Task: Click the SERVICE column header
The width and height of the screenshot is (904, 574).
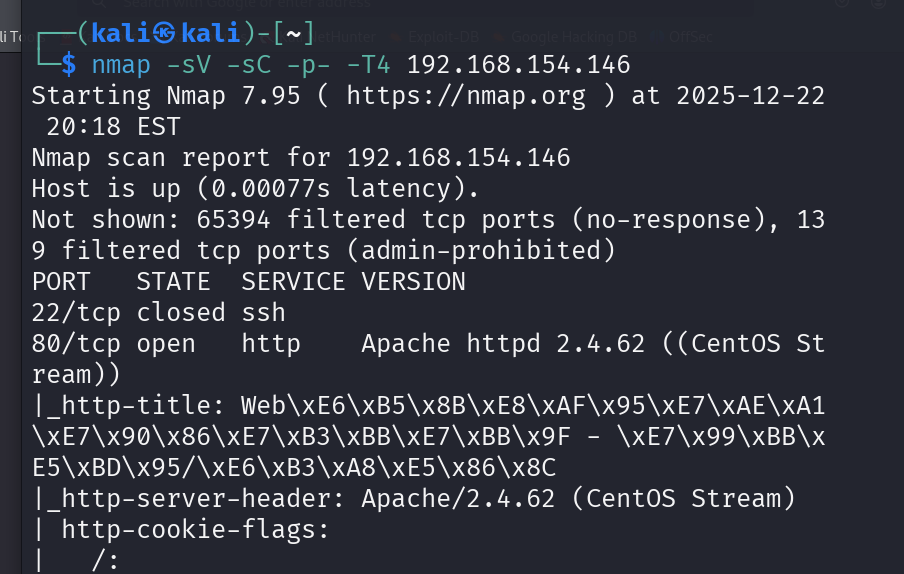Action: (x=294, y=281)
